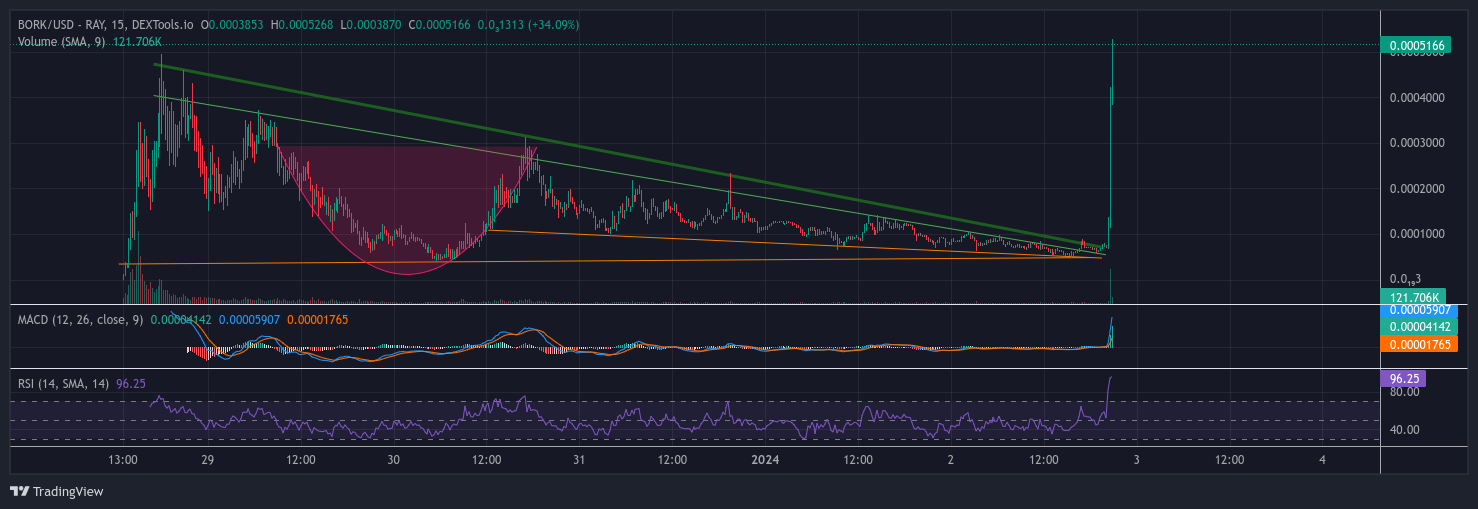The width and height of the screenshot is (1478, 509).
Task: Click the 0.0003000 price axis label
Action: pyautogui.click(x=1417, y=143)
